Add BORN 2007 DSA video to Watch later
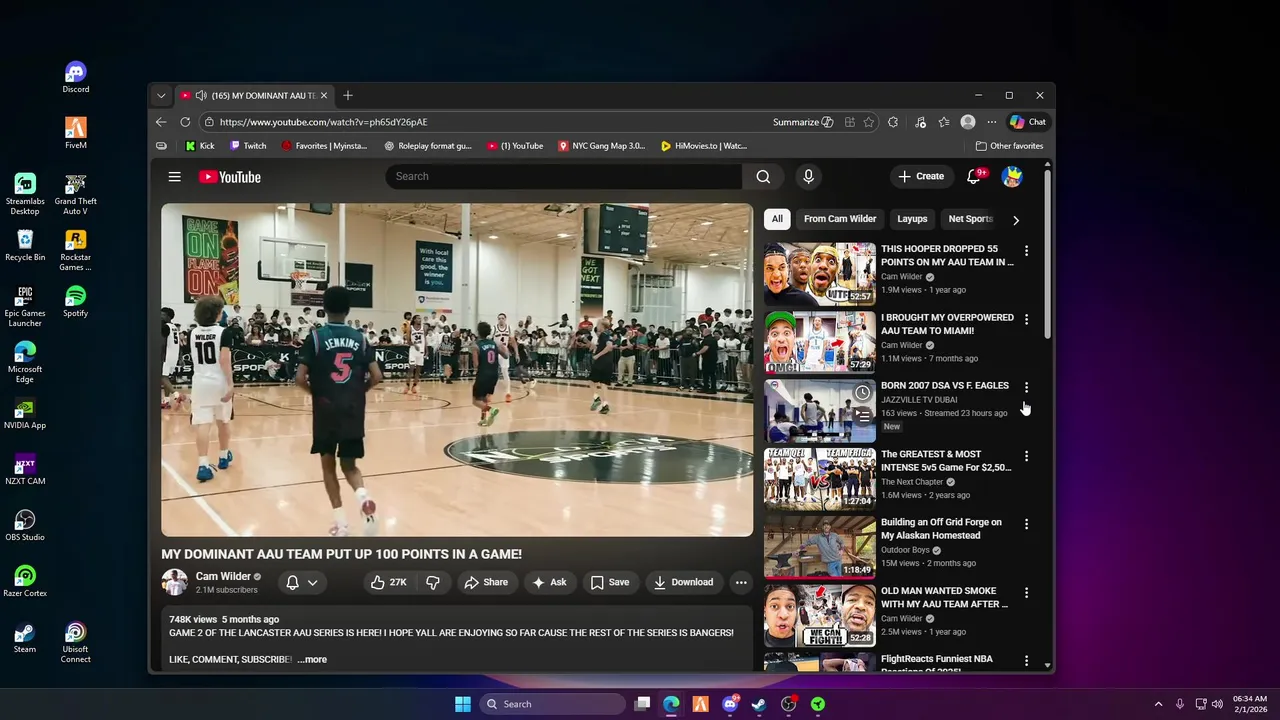Screen dimensions: 1280x720 coord(862,393)
